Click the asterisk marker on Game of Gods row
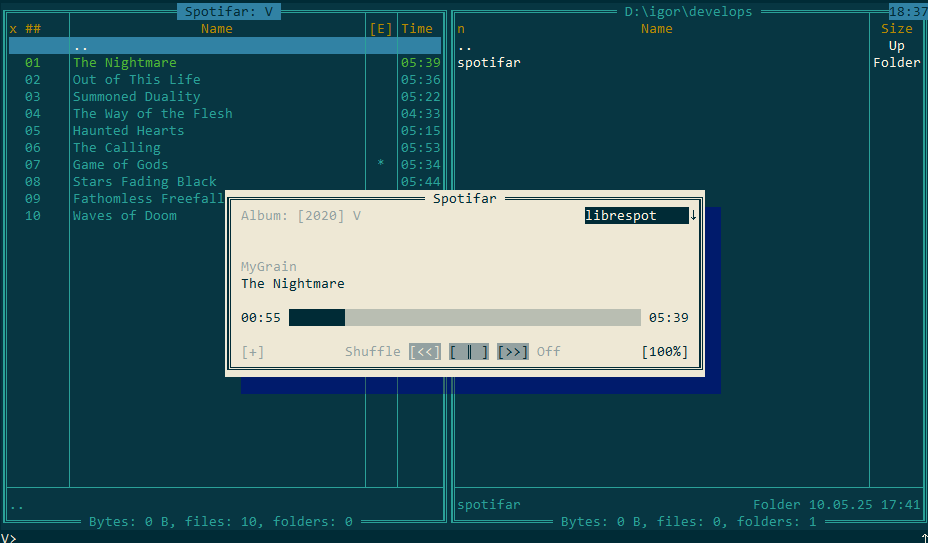 (x=381, y=163)
